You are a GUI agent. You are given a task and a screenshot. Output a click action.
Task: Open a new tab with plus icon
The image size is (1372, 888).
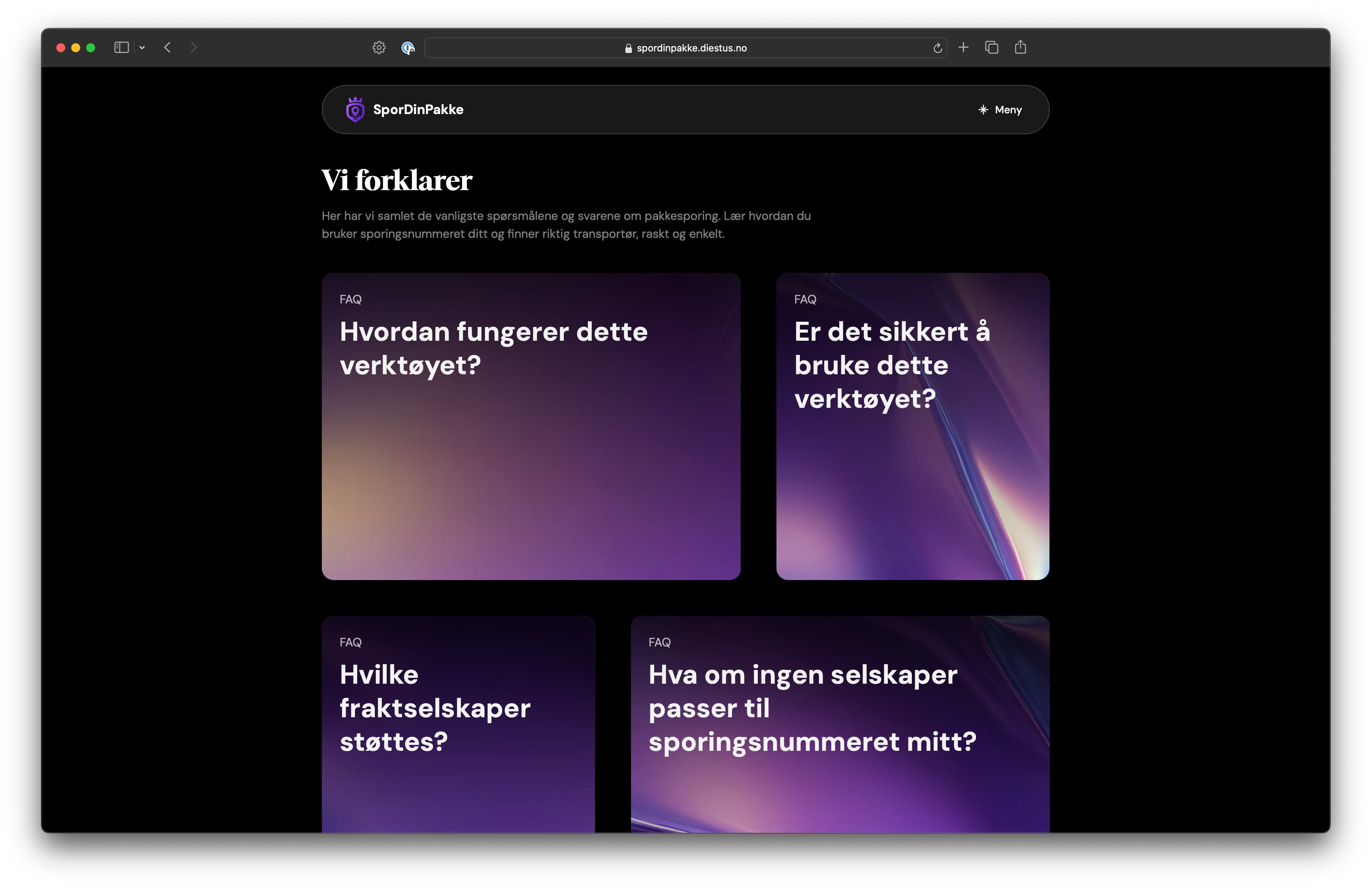(963, 47)
